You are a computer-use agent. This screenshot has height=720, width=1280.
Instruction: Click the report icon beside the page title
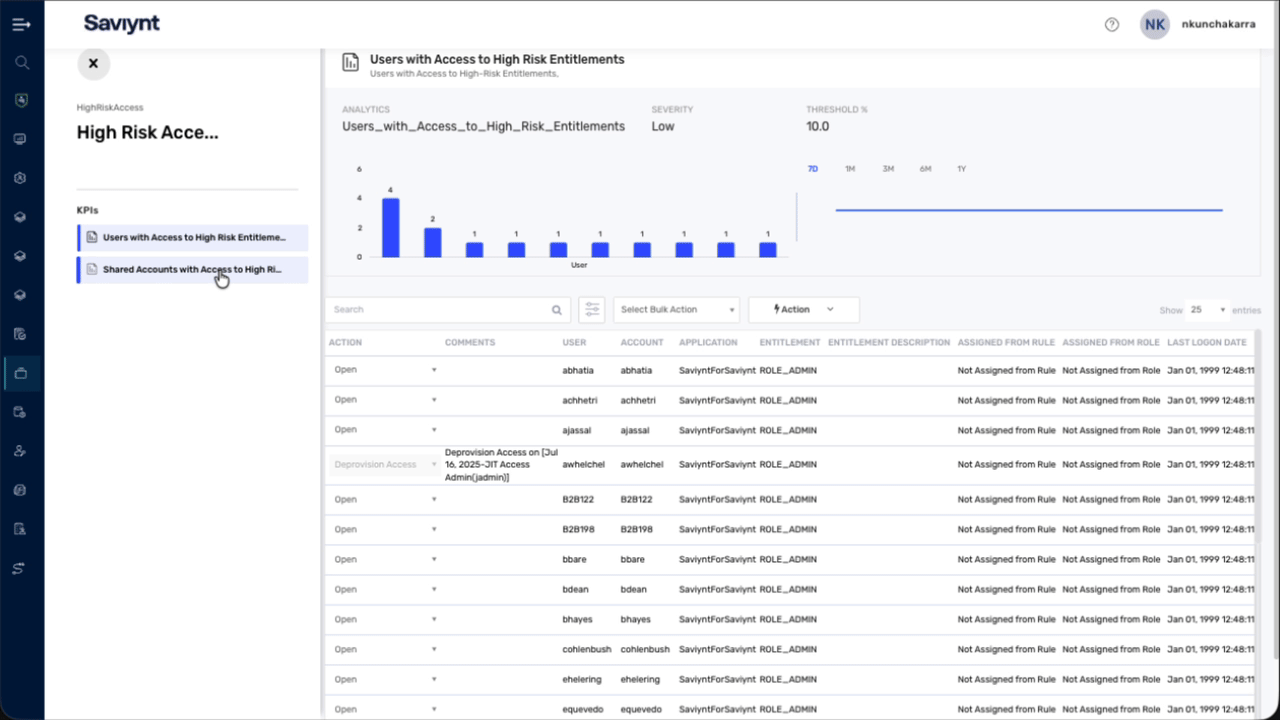click(x=351, y=62)
